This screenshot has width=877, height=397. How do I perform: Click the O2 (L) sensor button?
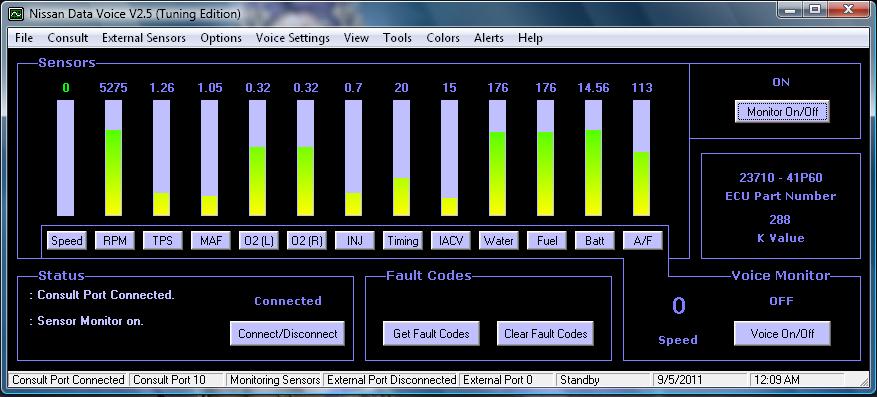click(259, 241)
